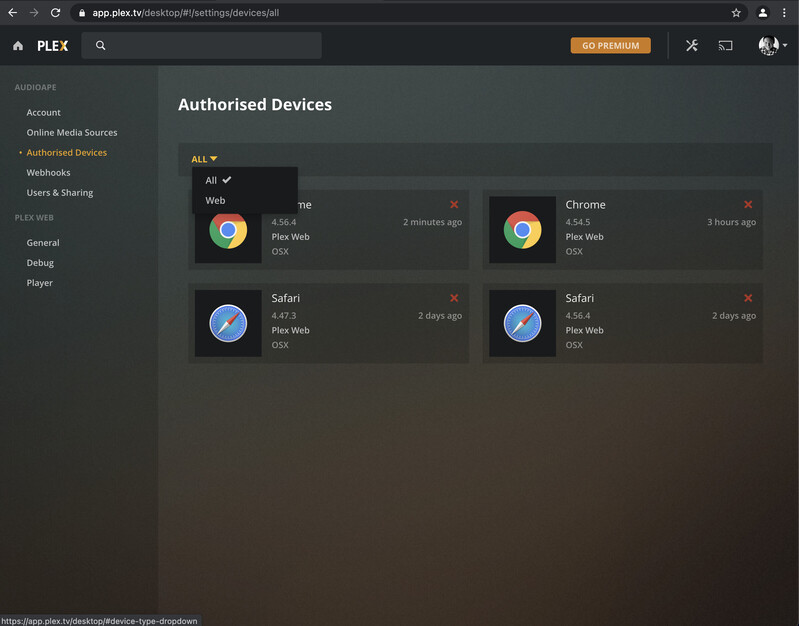Remove Safari 4.56.4 device
This screenshot has width=799, height=626.
click(x=748, y=298)
